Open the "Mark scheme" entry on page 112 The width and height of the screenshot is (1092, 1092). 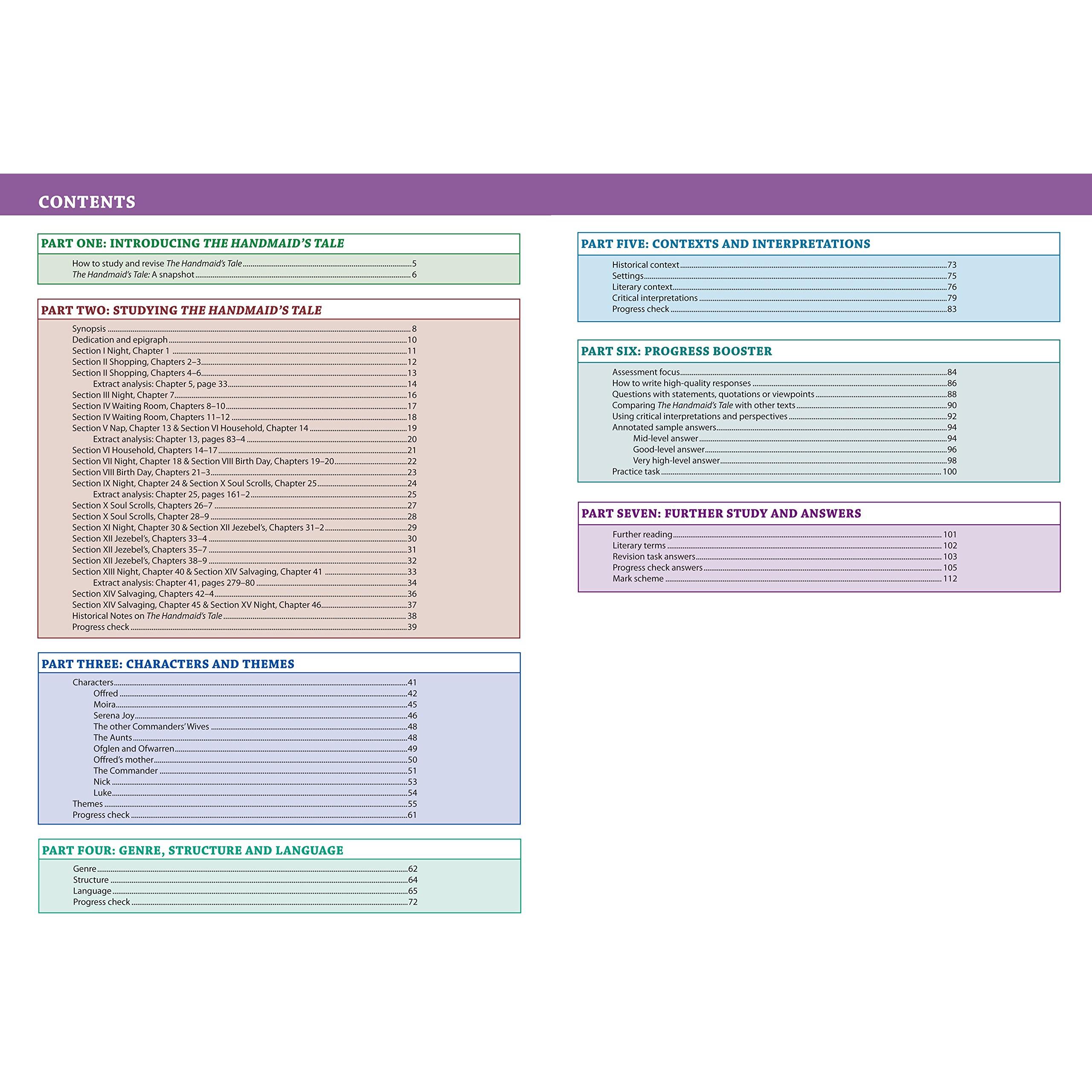tap(785, 578)
